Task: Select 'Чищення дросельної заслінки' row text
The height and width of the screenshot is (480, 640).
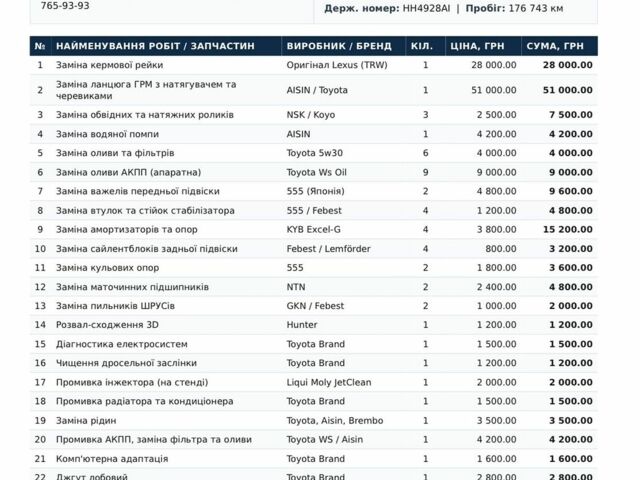Action: (126, 363)
